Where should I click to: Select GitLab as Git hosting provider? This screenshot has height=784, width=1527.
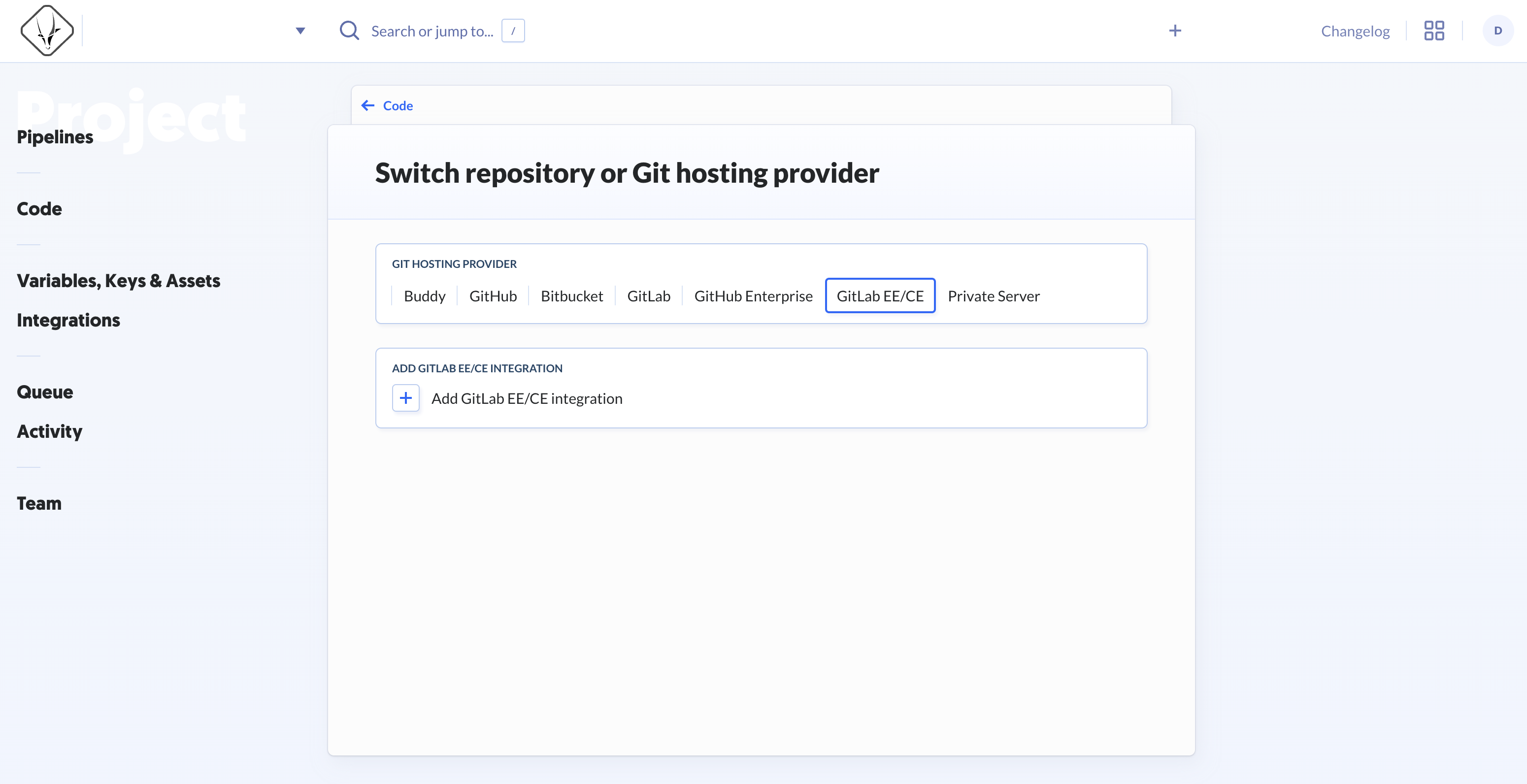click(x=649, y=295)
